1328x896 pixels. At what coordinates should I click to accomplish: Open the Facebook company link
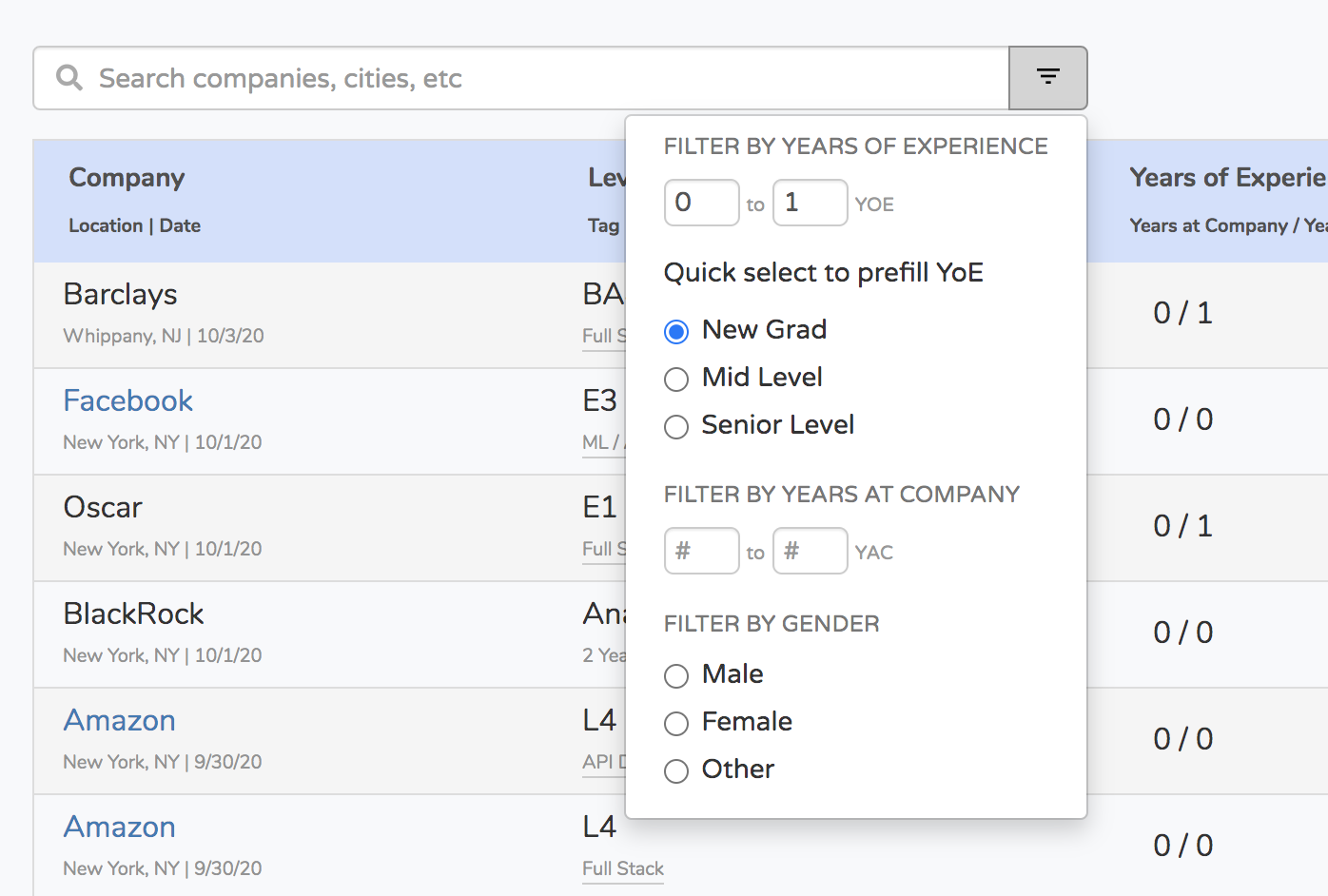(127, 400)
